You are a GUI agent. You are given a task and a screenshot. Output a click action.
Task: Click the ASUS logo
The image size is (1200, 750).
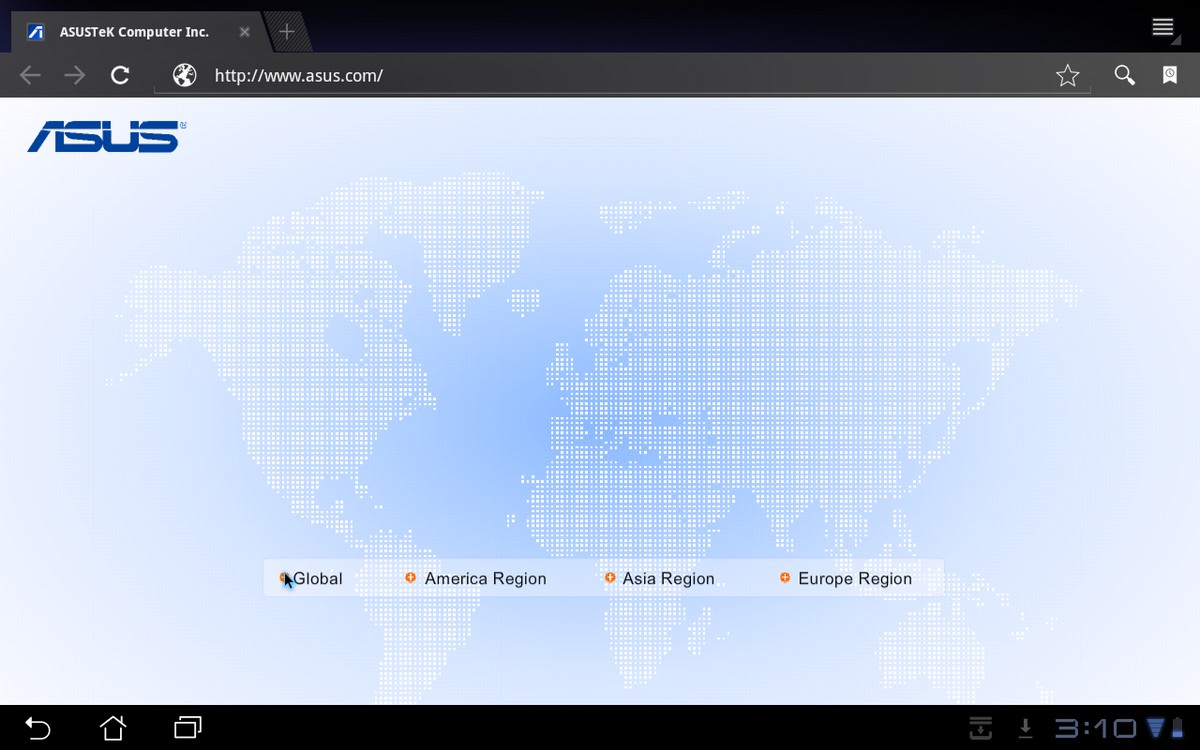(x=107, y=137)
